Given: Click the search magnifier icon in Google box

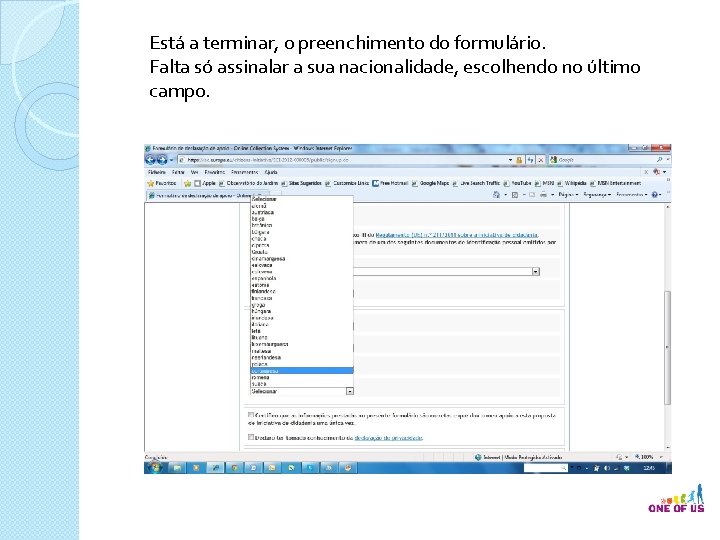Looking at the screenshot, I should [659, 160].
